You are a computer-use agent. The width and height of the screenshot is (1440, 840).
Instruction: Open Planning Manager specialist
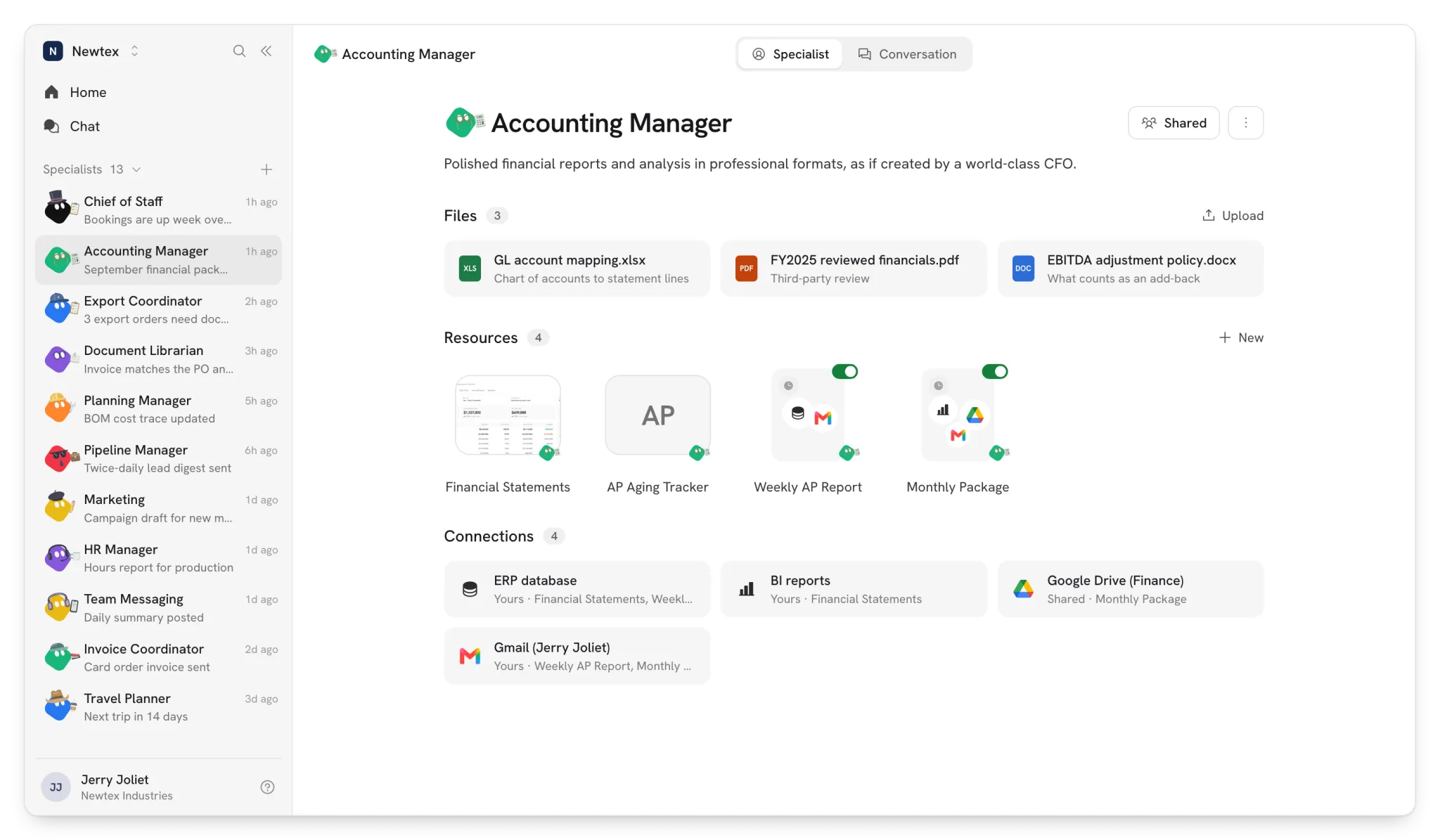[158, 409]
